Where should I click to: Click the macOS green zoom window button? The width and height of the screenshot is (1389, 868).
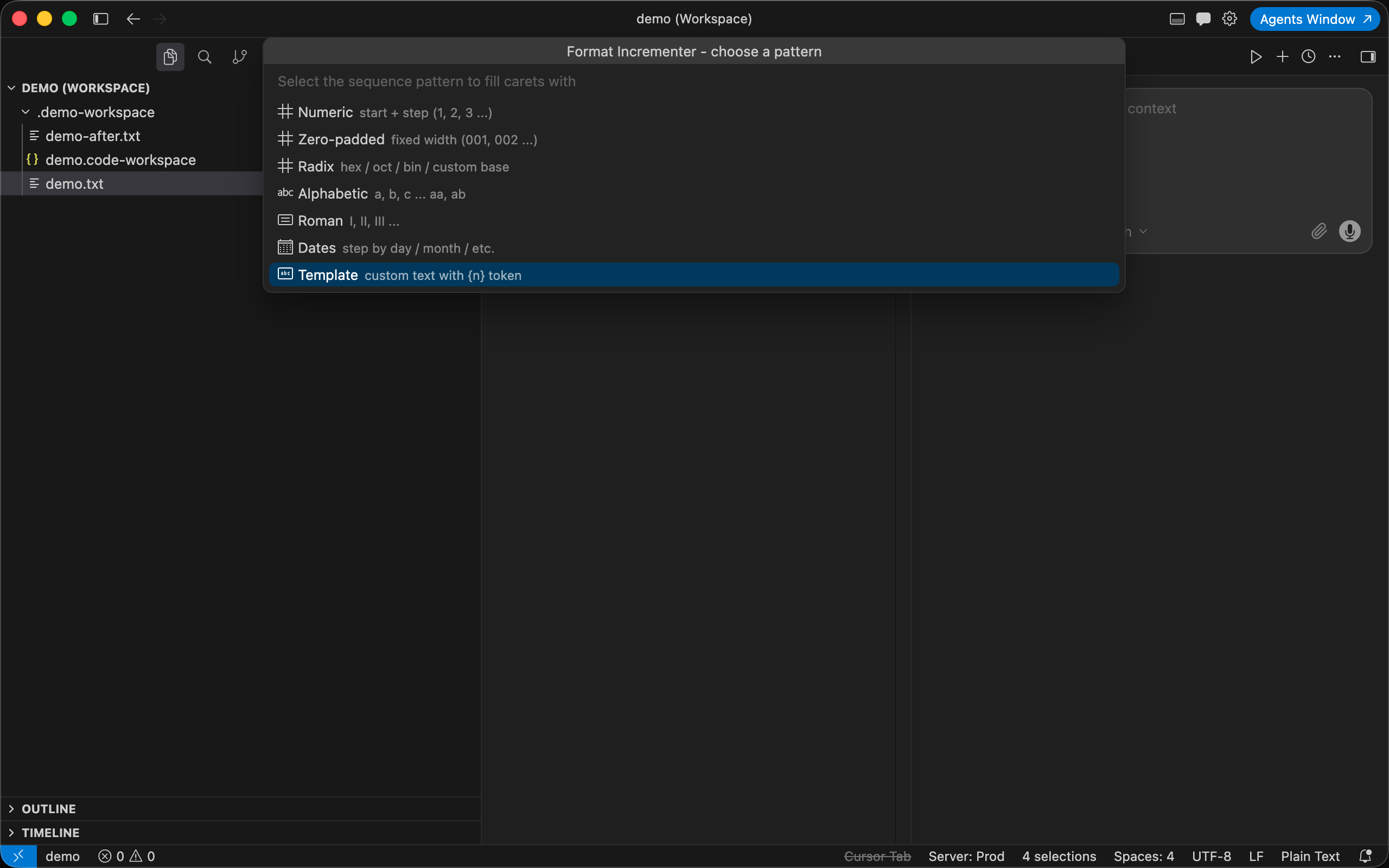click(69, 19)
